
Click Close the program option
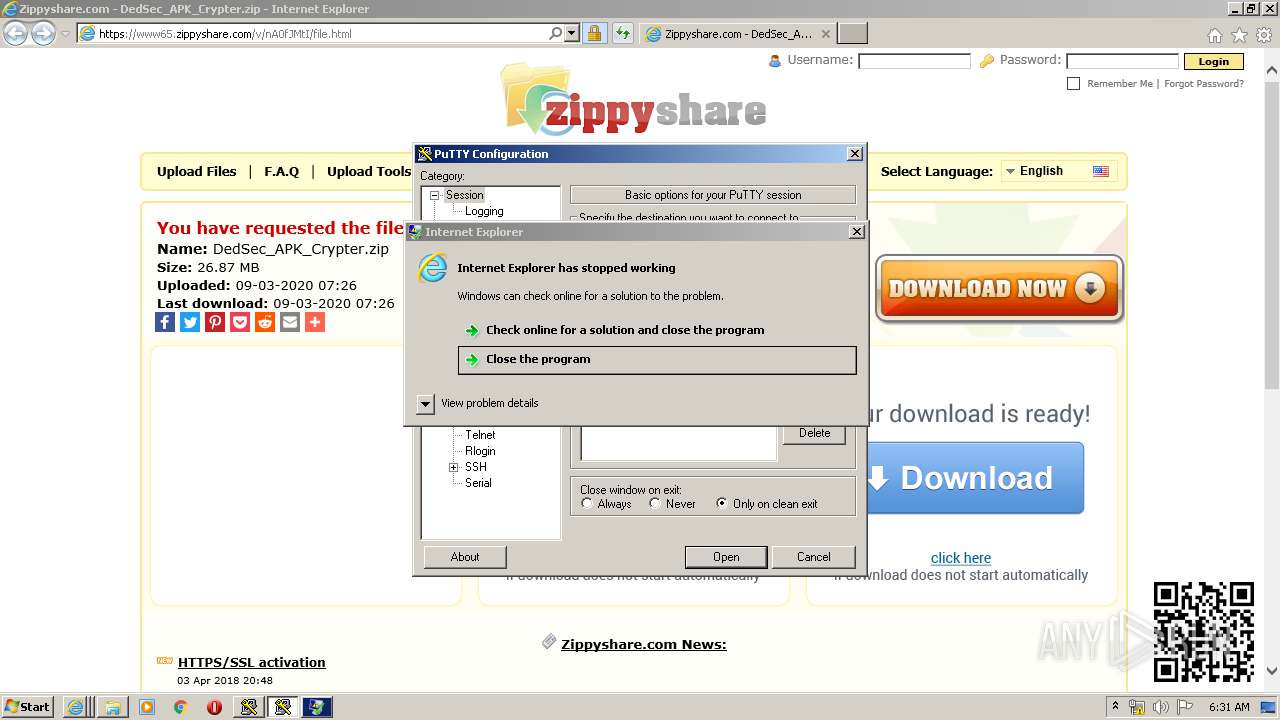pyautogui.click(x=657, y=360)
